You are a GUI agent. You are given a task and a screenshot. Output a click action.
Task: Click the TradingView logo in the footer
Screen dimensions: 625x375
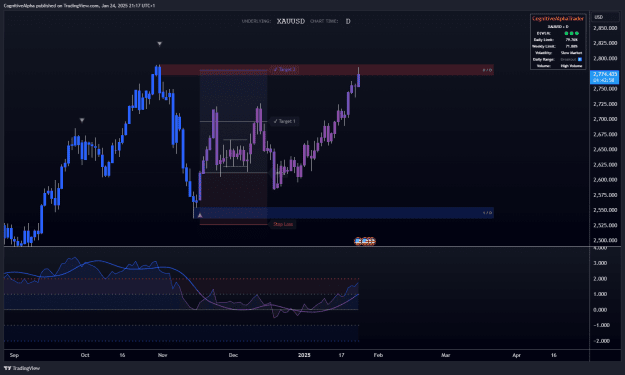click(x=22, y=368)
